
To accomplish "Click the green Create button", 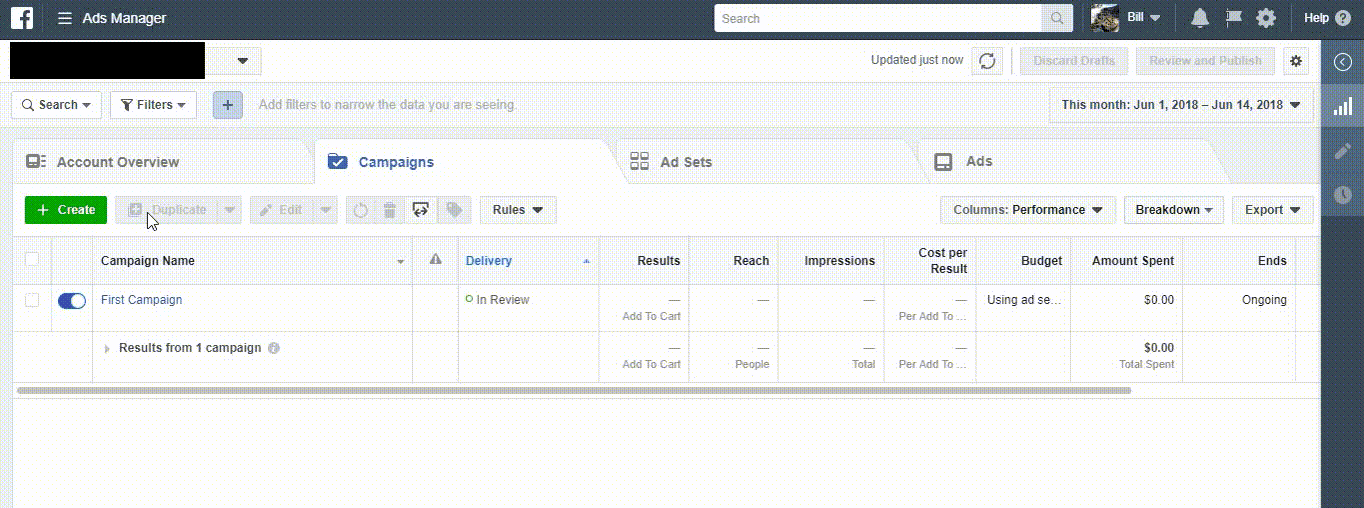I will pyautogui.click(x=66, y=210).
